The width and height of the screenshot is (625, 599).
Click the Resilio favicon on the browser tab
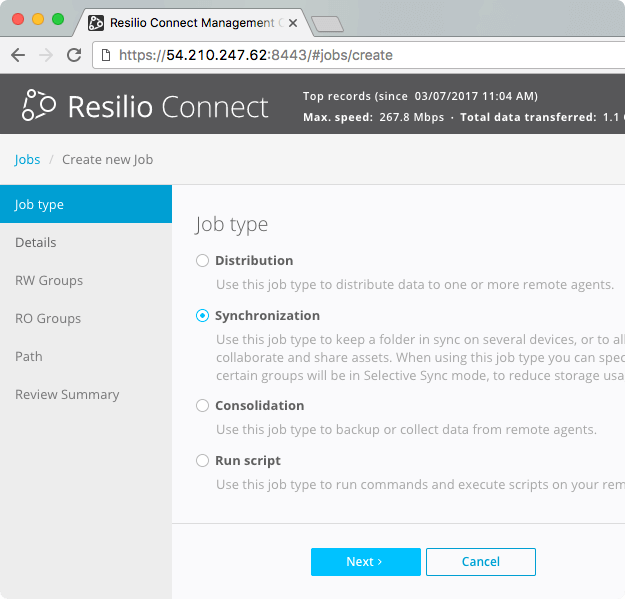(x=96, y=23)
